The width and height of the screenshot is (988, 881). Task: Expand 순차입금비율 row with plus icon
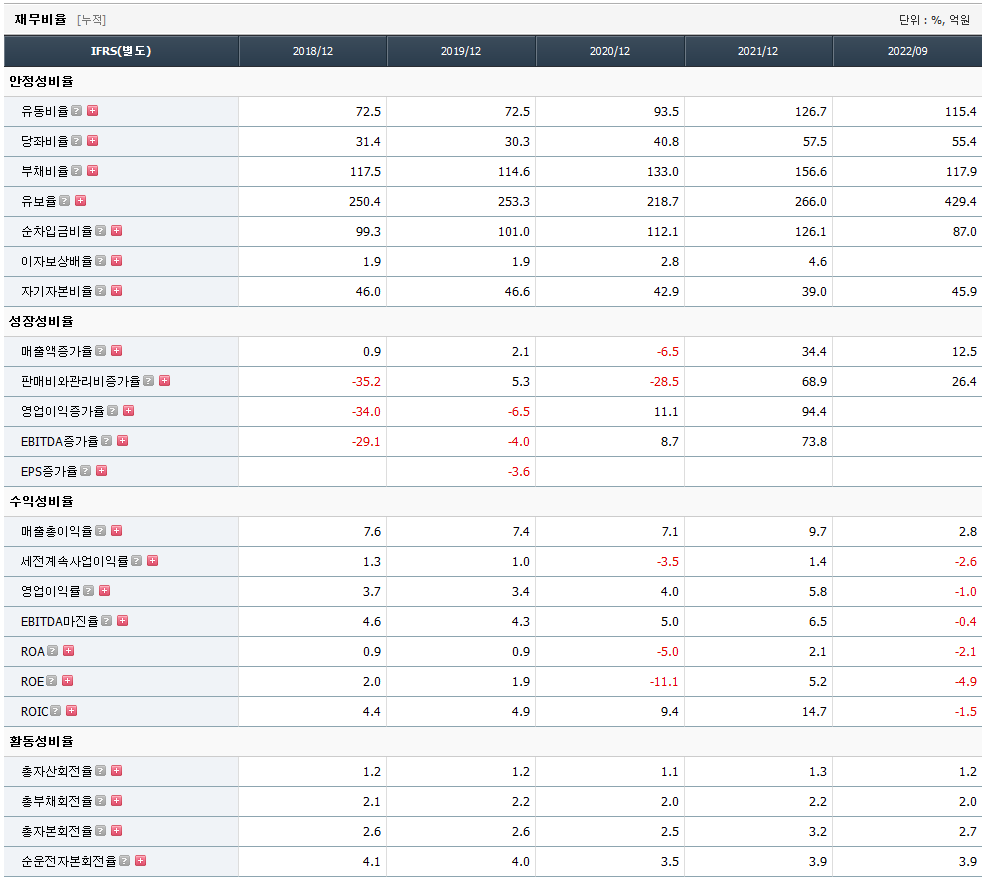point(117,231)
